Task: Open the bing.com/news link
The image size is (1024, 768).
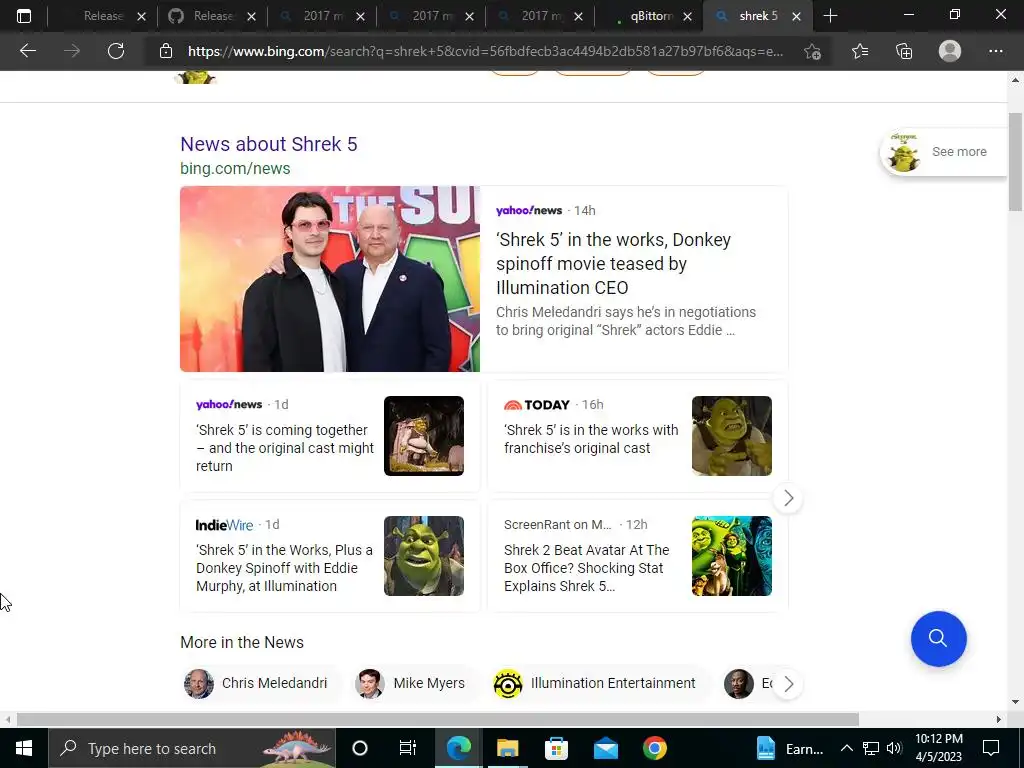Action: [235, 168]
